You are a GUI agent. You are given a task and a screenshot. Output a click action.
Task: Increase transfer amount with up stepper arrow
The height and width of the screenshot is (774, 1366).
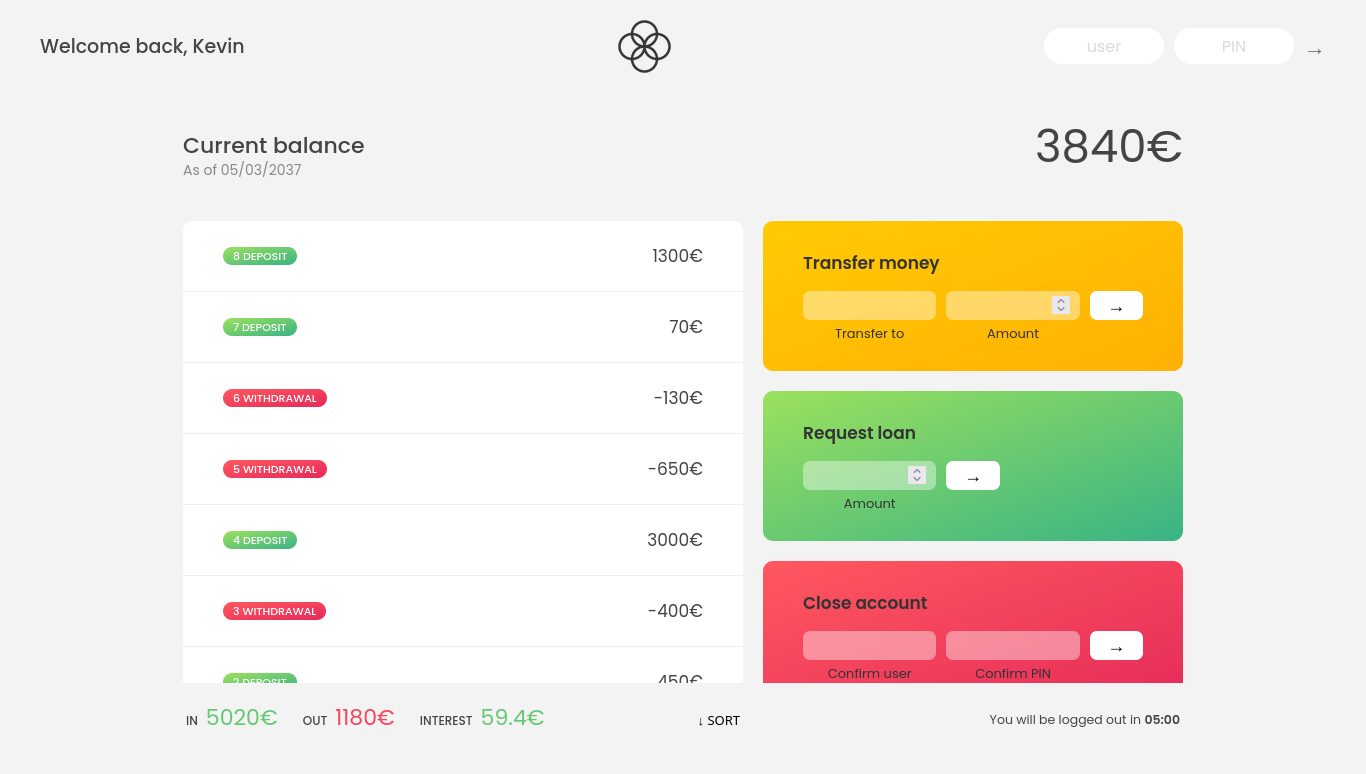click(x=1061, y=301)
